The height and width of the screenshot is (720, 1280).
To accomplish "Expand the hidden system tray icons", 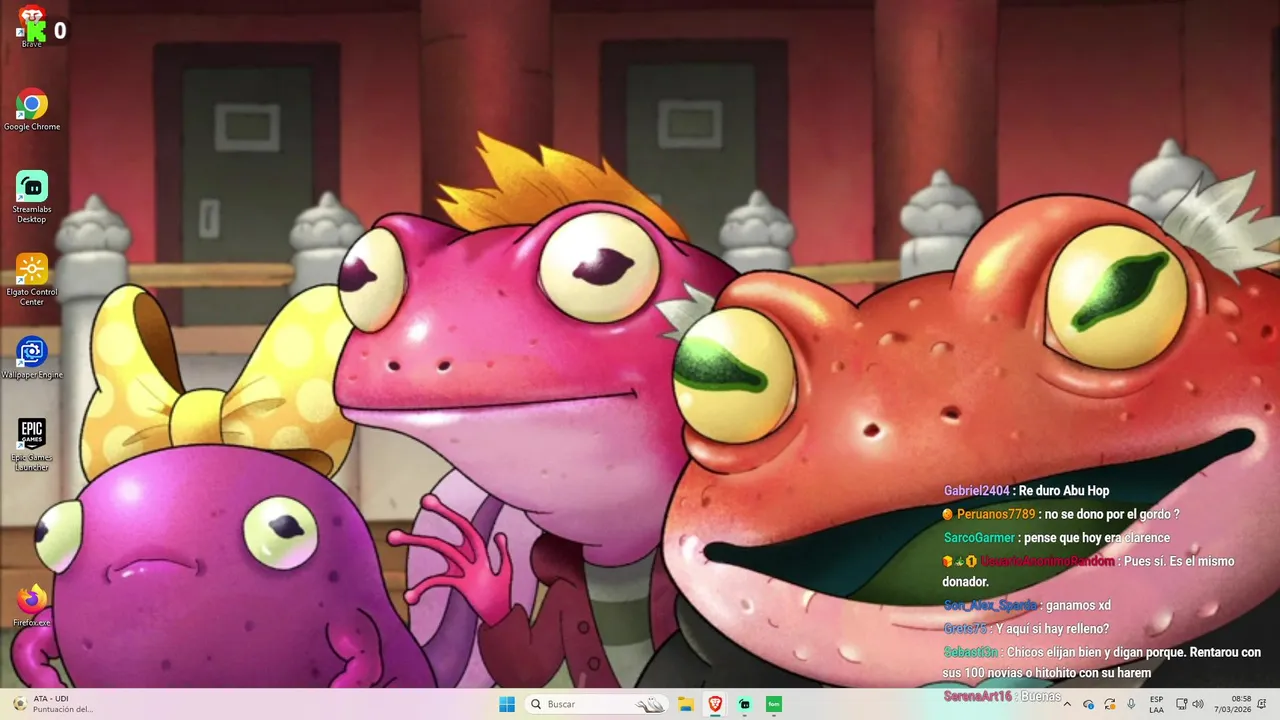I will pyautogui.click(x=1067, y=704).
